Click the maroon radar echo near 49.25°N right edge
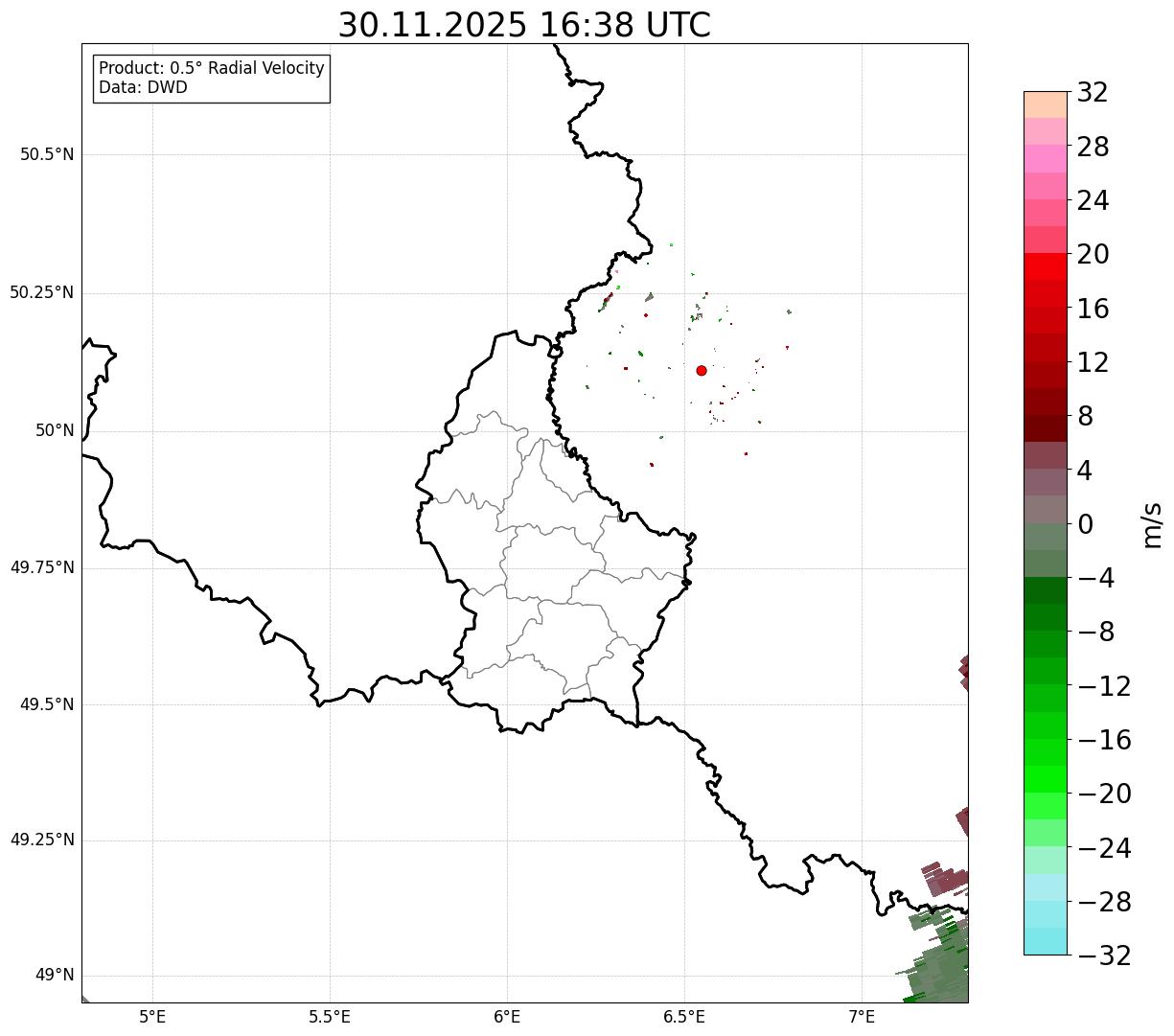The height and width of the screenshot is (1036, 1174). coord(963,821)
